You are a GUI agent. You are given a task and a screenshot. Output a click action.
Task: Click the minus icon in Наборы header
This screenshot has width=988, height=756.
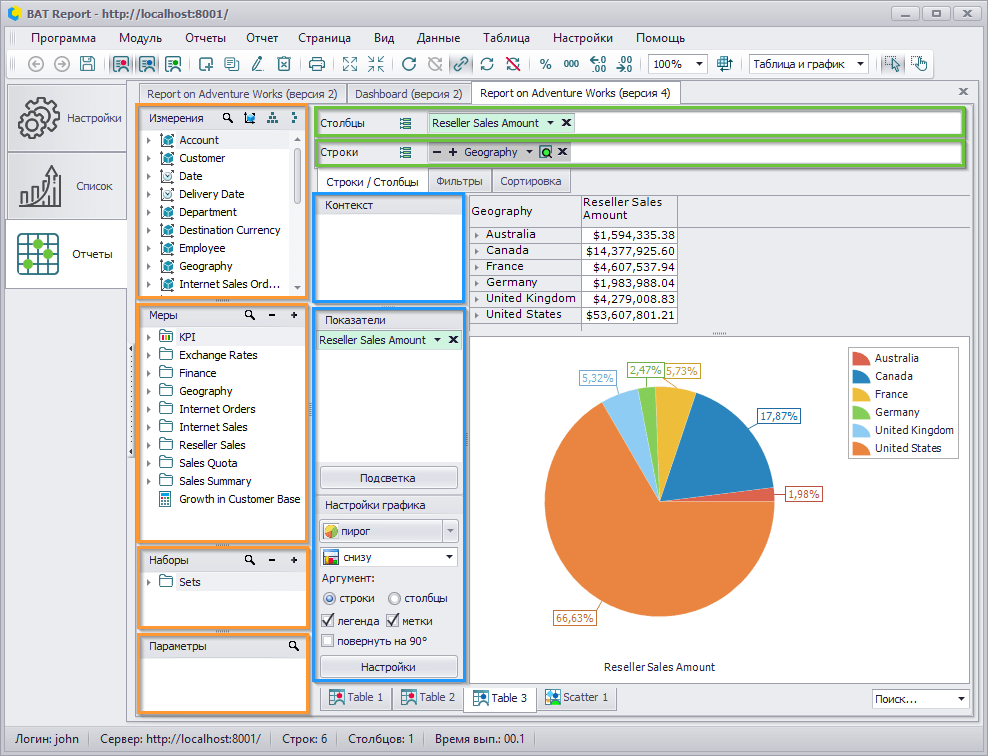(272, 560)
